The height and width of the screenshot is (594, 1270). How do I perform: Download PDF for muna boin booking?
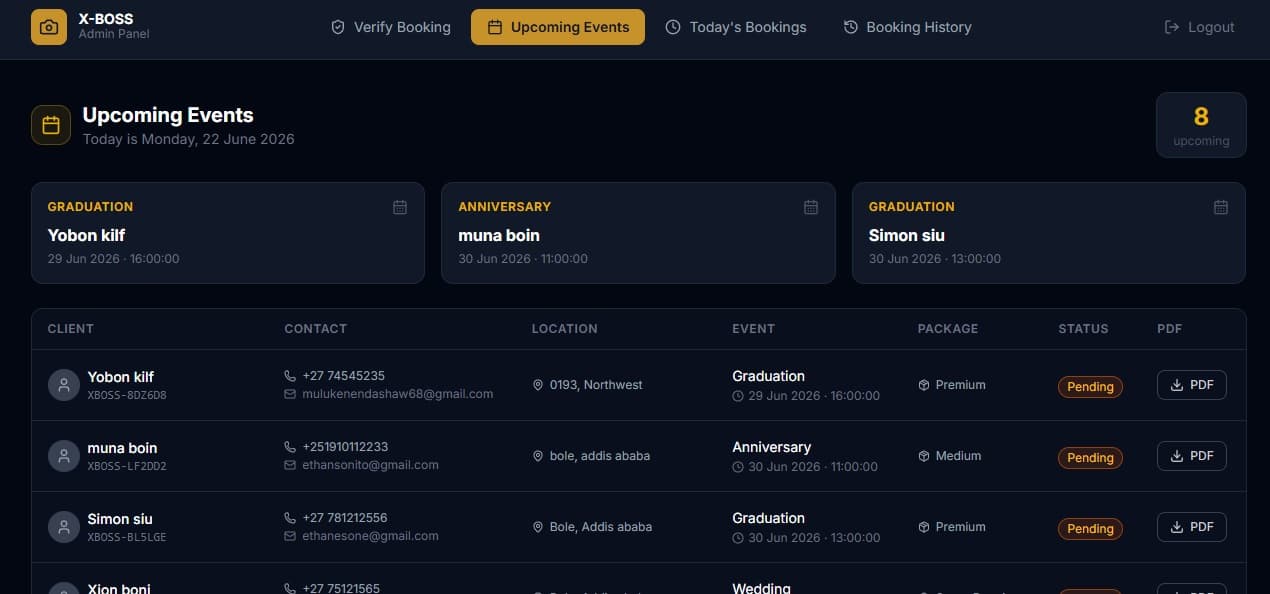[x=1192, y=456]
